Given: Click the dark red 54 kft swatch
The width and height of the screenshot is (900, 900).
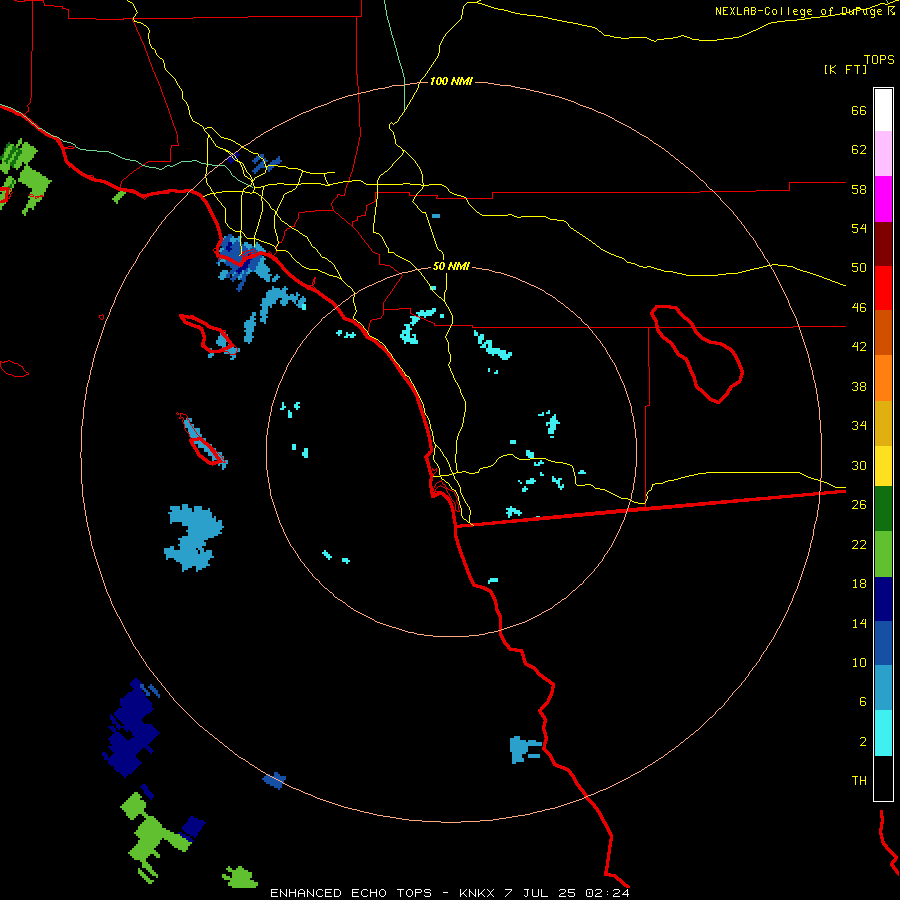Looking at the screenshot, I should pos(883,243).
